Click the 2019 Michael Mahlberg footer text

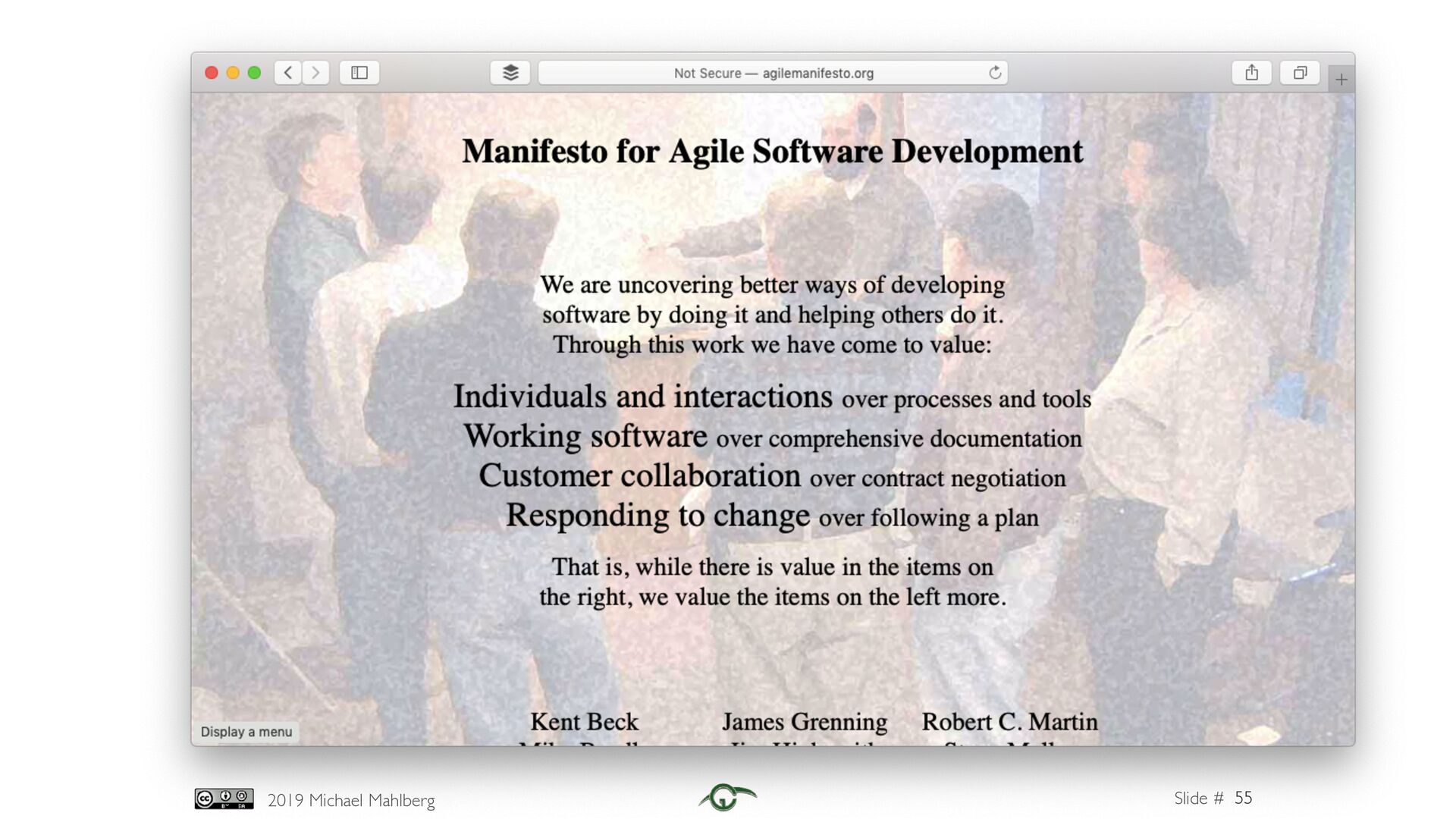[x=351, y=800]
